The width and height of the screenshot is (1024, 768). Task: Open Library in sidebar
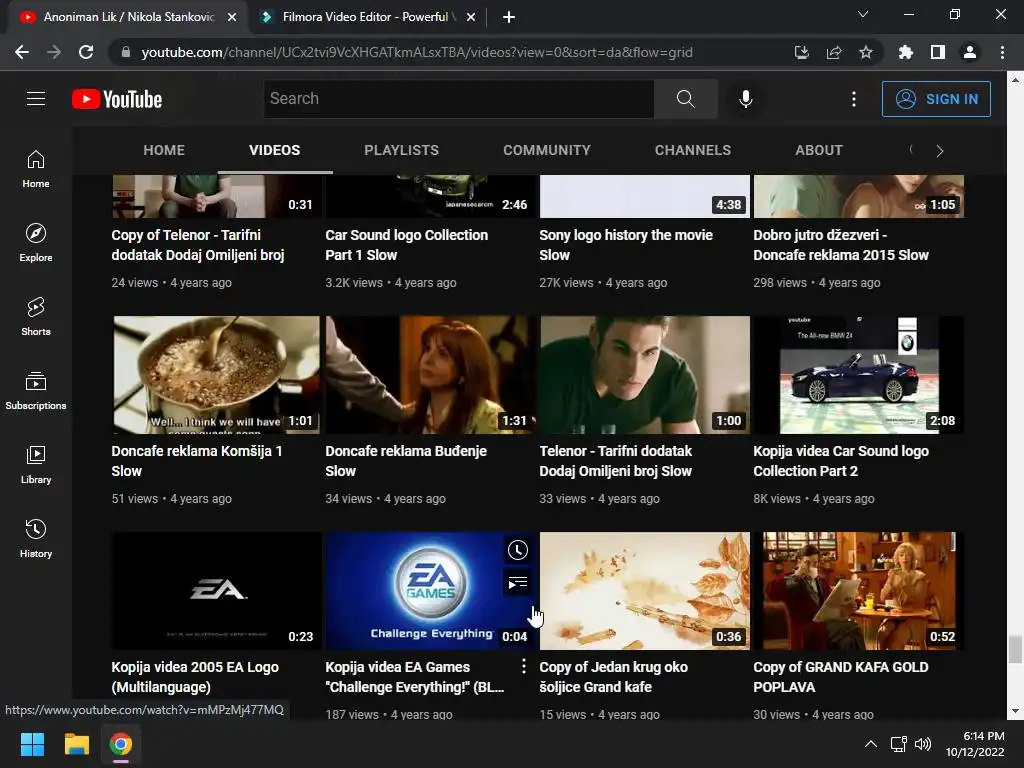(36, 465)
